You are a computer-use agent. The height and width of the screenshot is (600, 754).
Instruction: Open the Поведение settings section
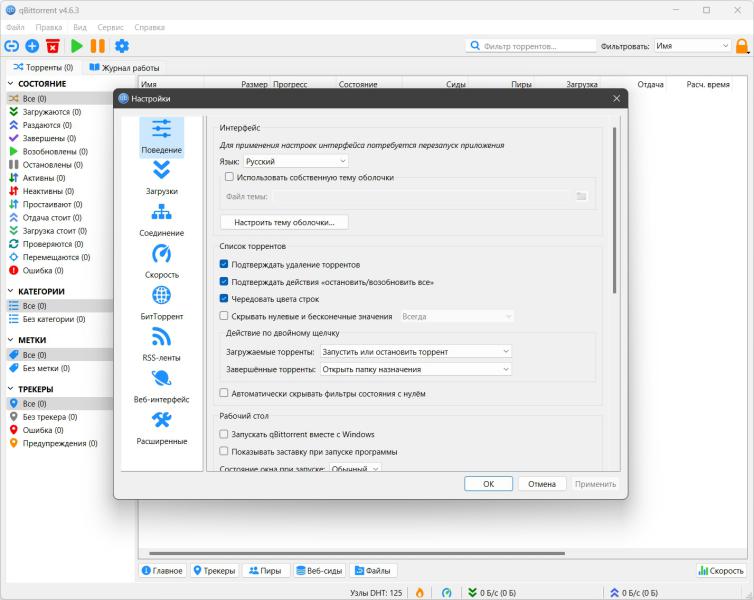click(x=162, y=137)
